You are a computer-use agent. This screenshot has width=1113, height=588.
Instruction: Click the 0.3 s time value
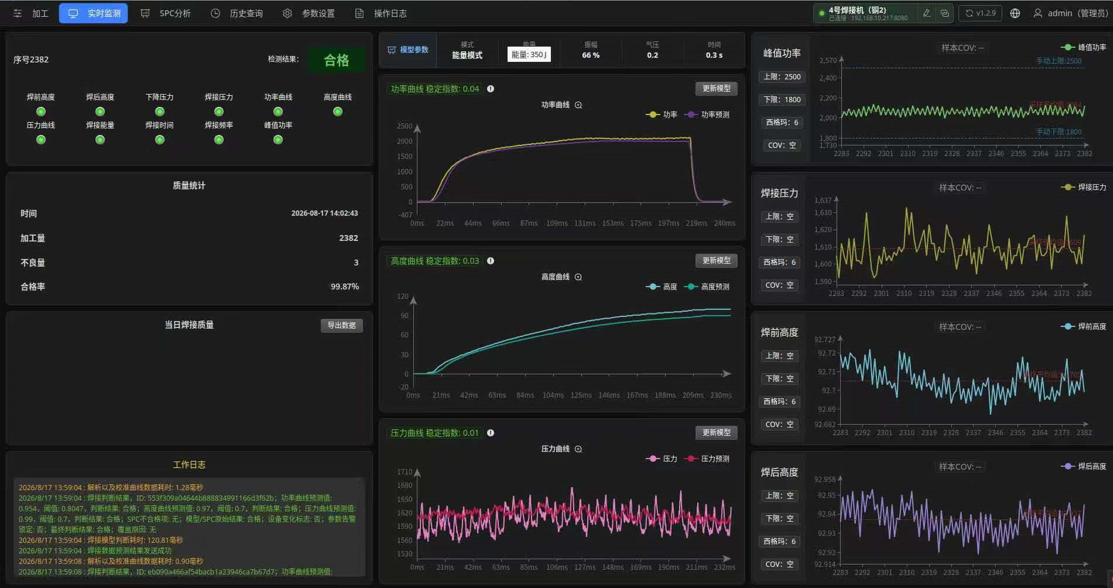[714, 55]
